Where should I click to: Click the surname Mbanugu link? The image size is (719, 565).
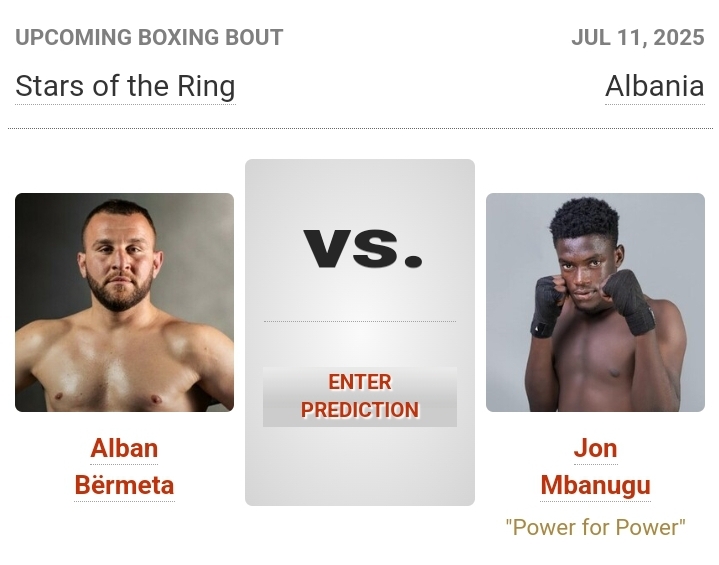[595, 486]
